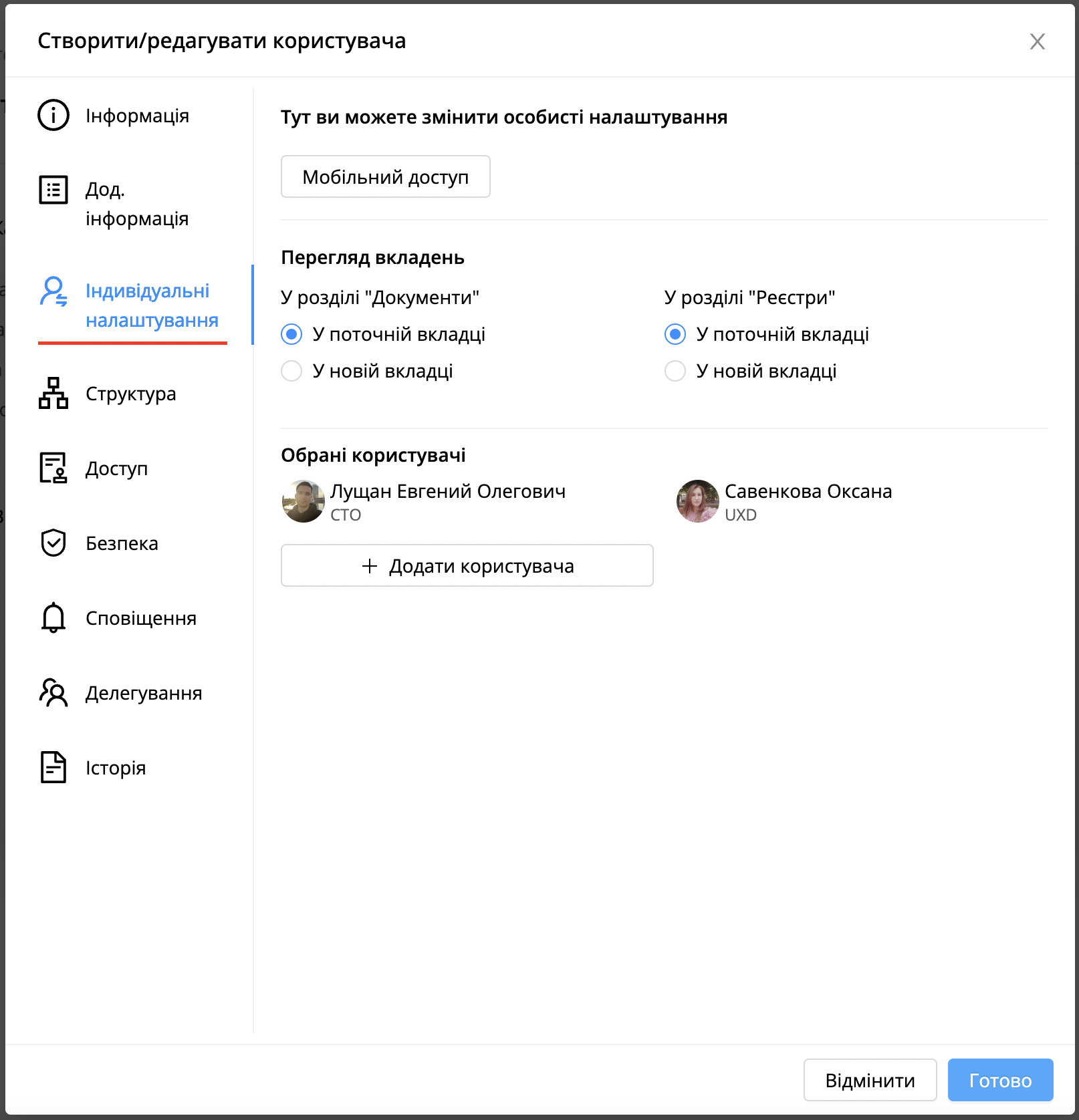The image size is (1079, 1120).
Task: Open the Security shield icon
Action: 53,543
